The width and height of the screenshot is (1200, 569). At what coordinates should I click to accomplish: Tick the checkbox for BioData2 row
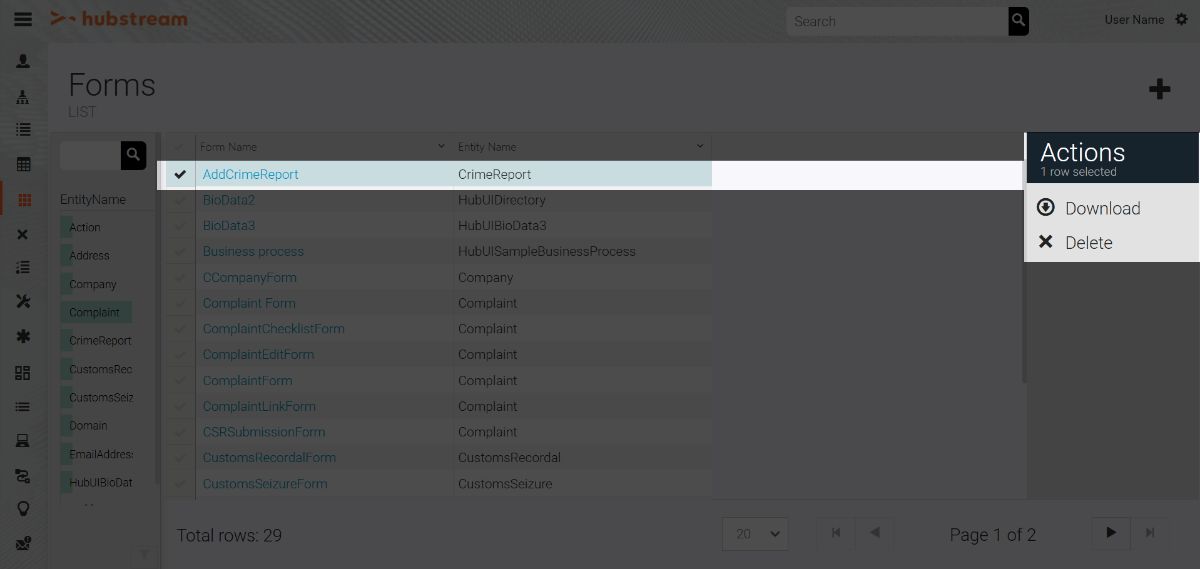tap(180, 200)
